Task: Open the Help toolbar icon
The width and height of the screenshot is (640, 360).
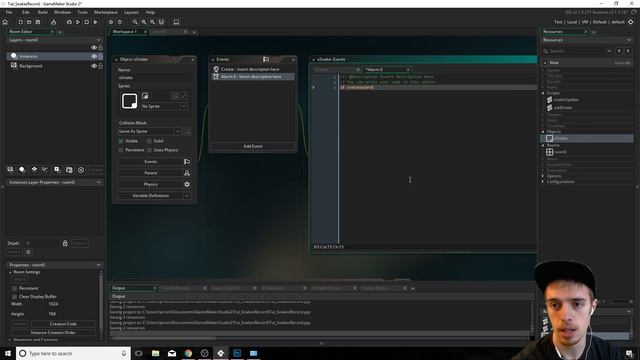Action: pos(120,22)
